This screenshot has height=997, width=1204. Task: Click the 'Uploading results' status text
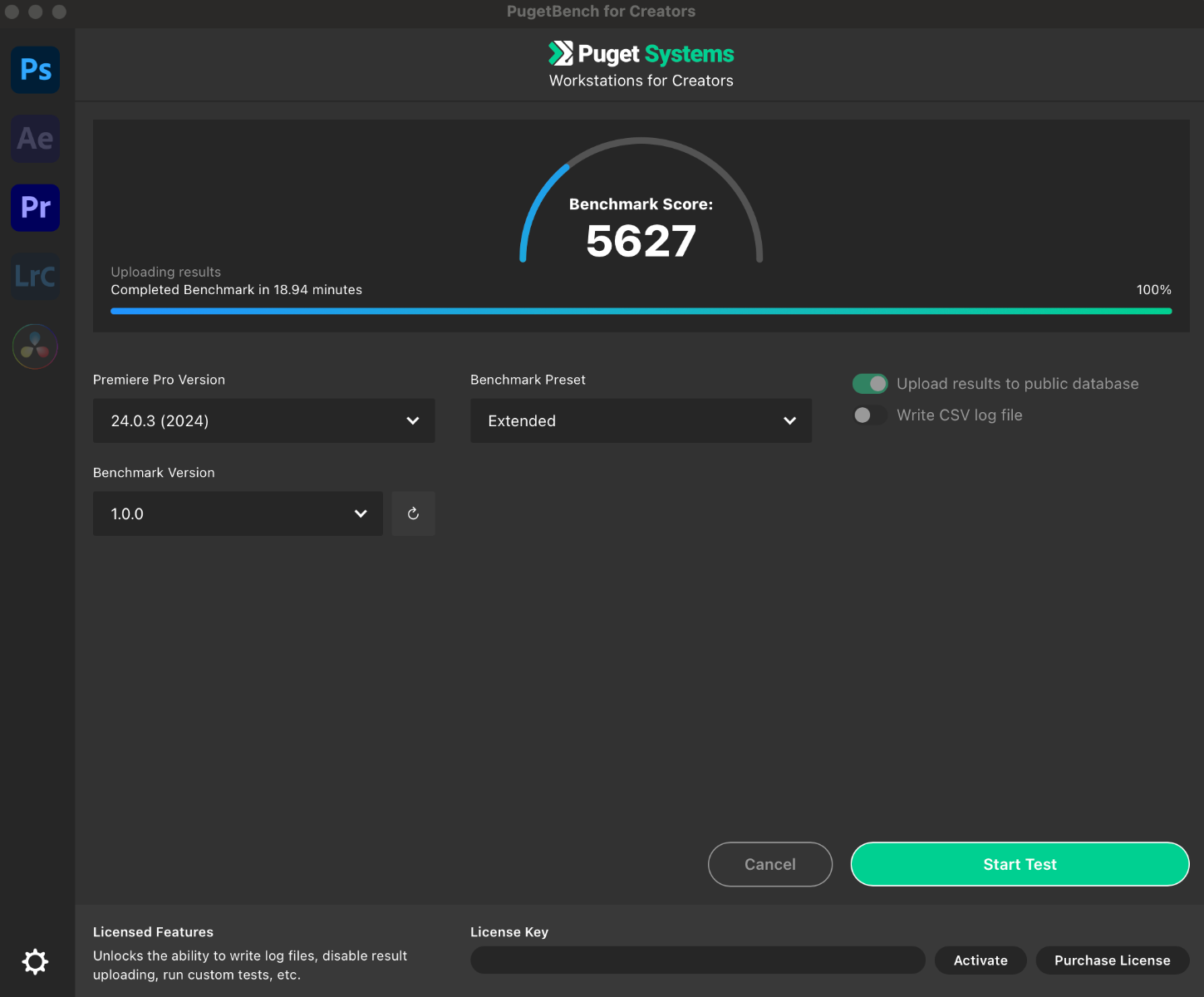tap(166, 272)
